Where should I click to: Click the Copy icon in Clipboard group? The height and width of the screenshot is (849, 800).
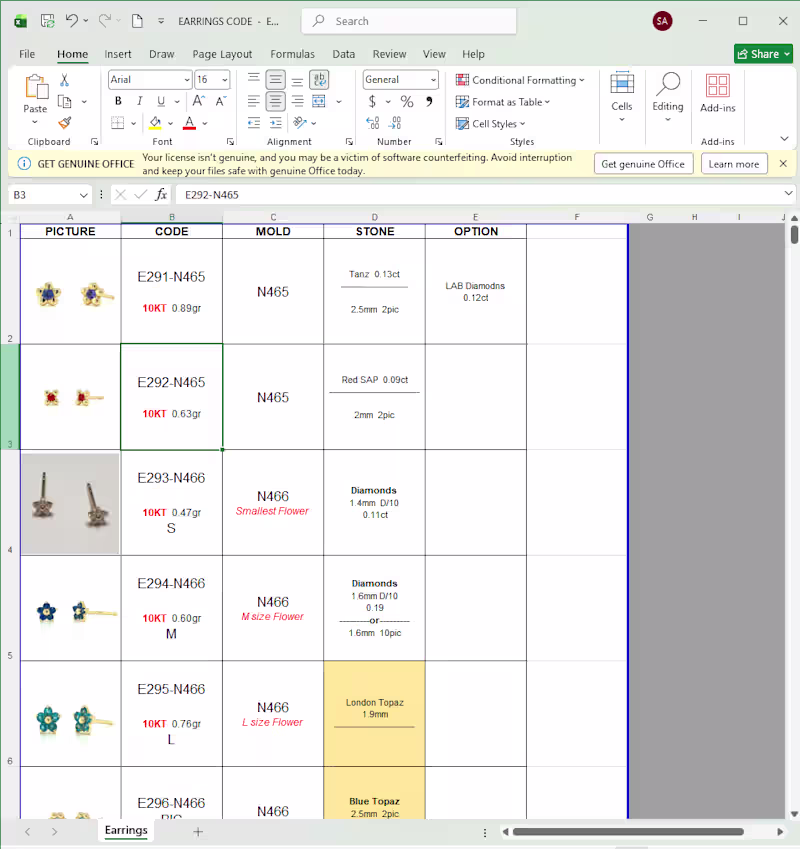[x=64, y=102]
